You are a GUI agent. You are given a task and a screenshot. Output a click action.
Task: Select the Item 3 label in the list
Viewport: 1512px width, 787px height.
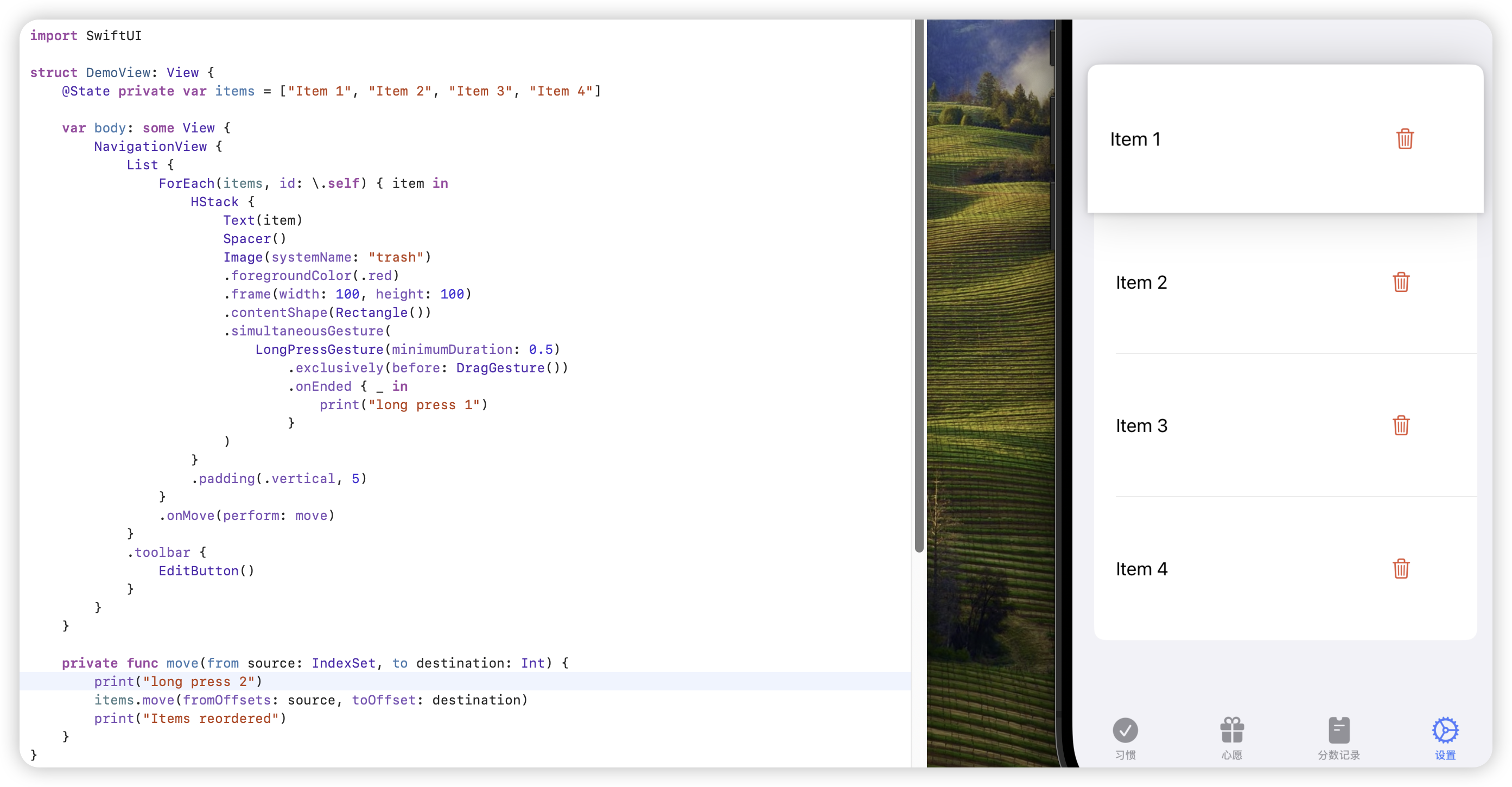click(1141, 426)
